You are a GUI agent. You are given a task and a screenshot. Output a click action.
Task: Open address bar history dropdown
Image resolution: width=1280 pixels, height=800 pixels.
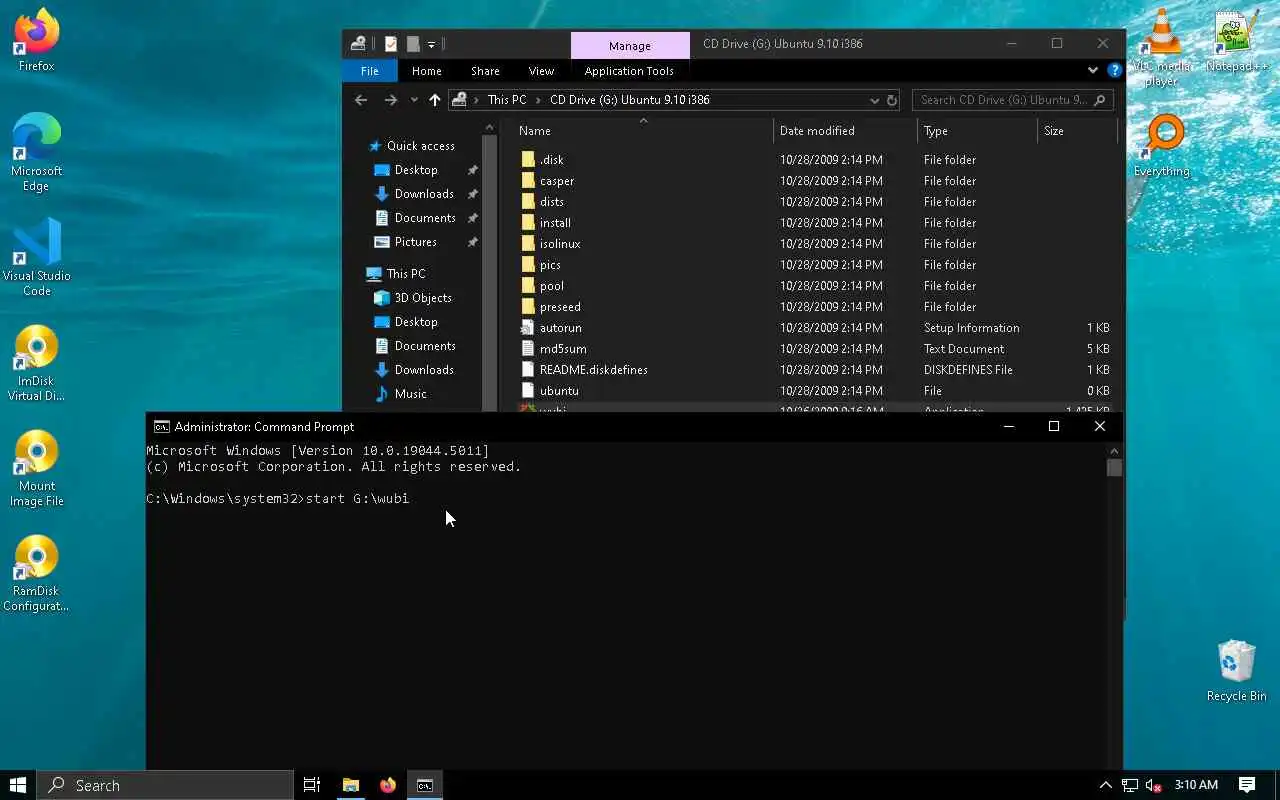[875, 100]
